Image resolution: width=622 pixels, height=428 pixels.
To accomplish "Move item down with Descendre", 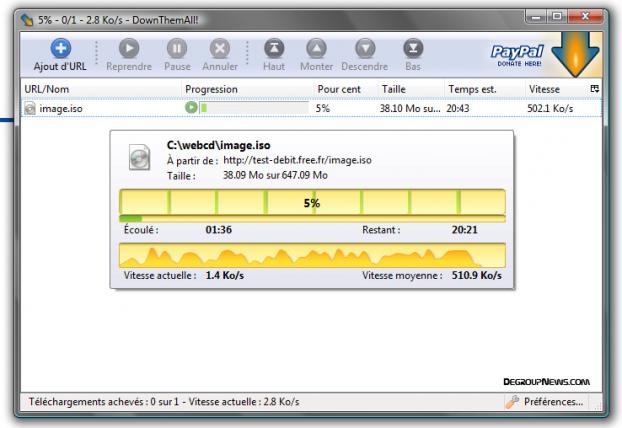I will (365, 48).
